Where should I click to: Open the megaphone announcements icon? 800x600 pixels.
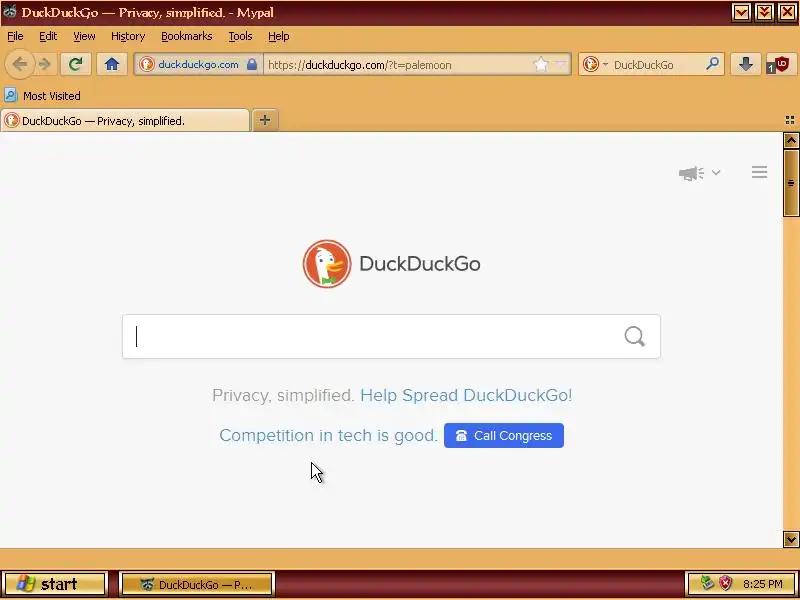(691, 173)
